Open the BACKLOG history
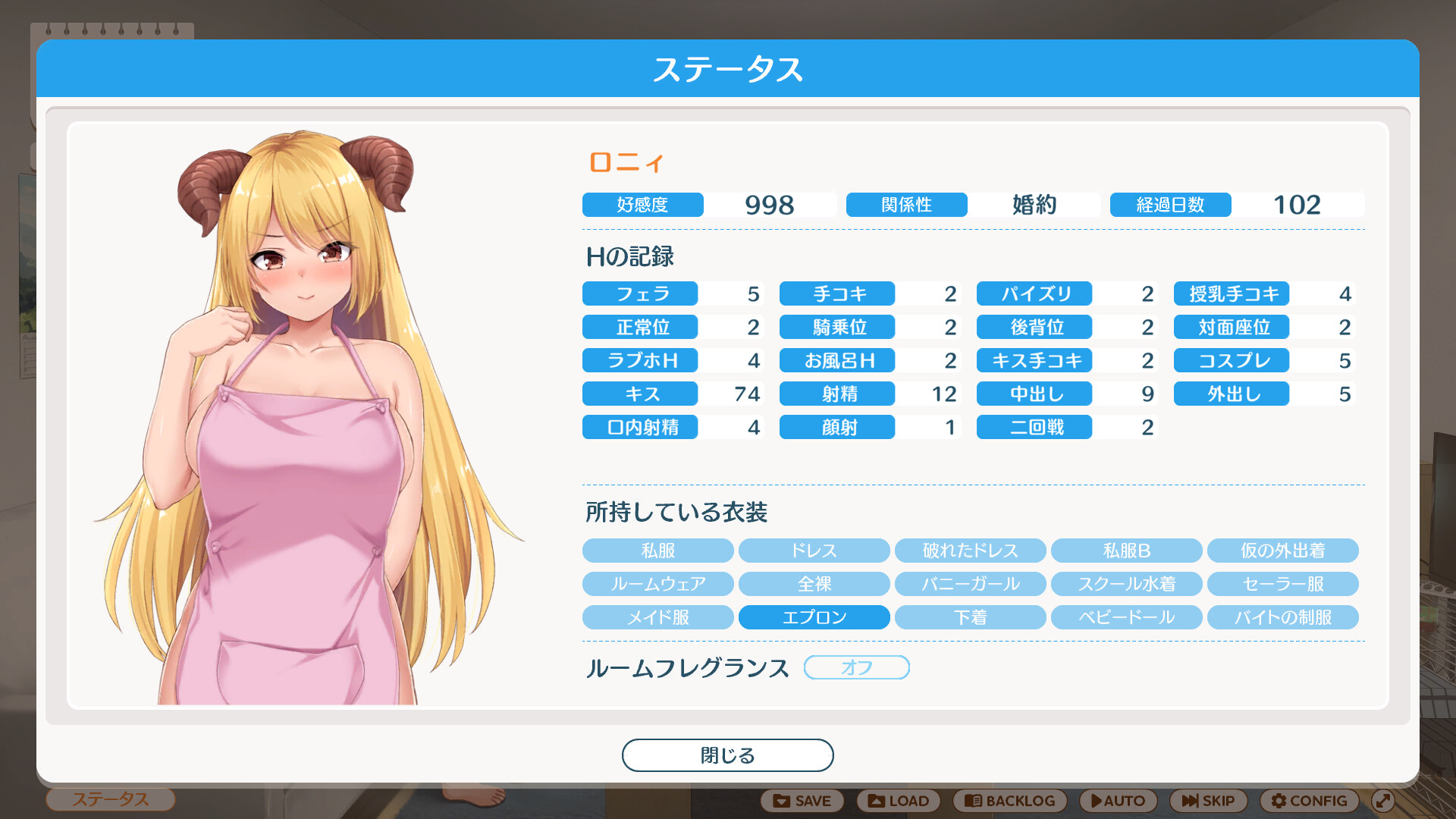 [x=1009, y=800]
